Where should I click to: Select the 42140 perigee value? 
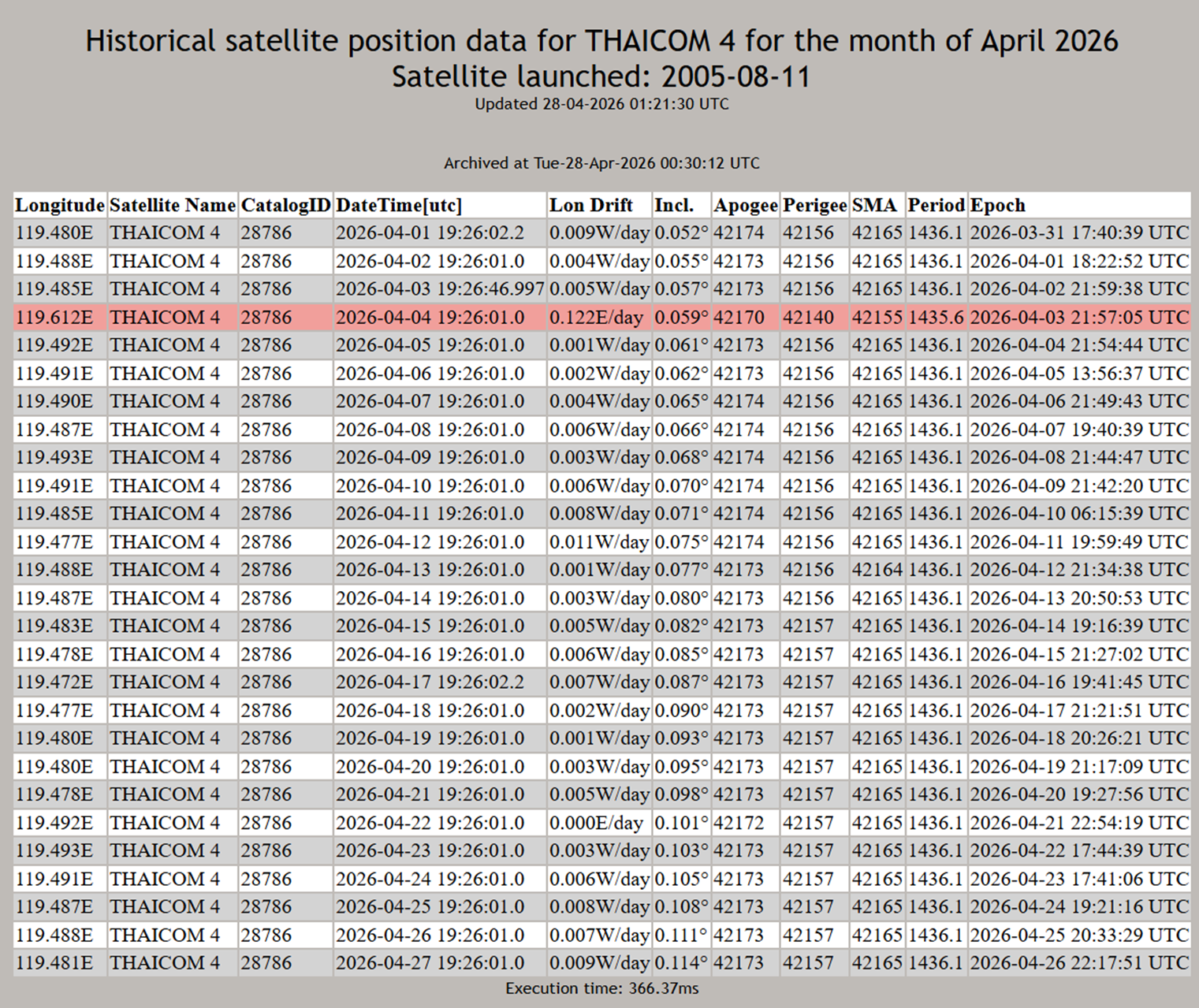pos(808,318)
